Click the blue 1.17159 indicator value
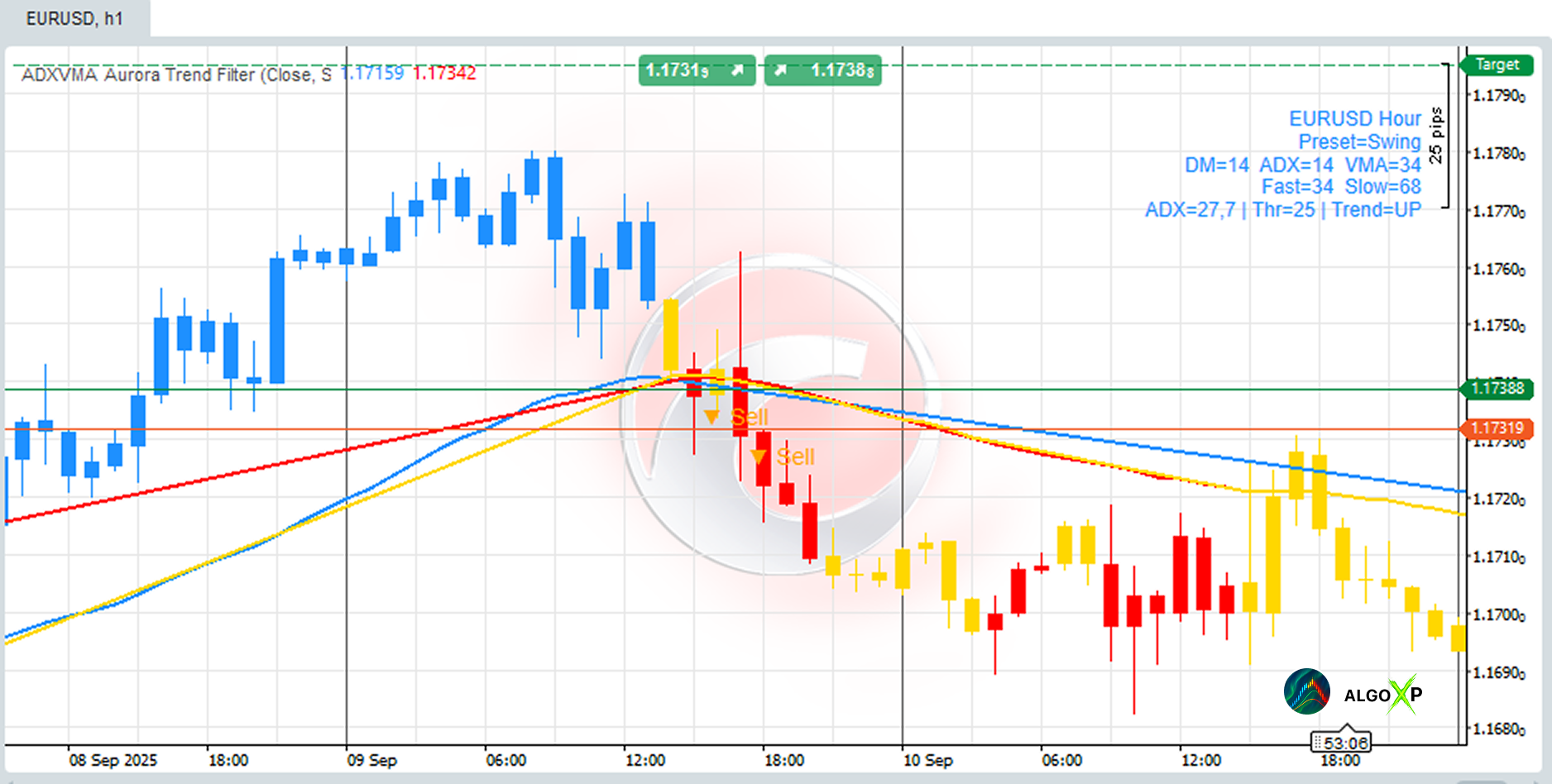Viewport: 1552px width, 784px height. [374, 74]
